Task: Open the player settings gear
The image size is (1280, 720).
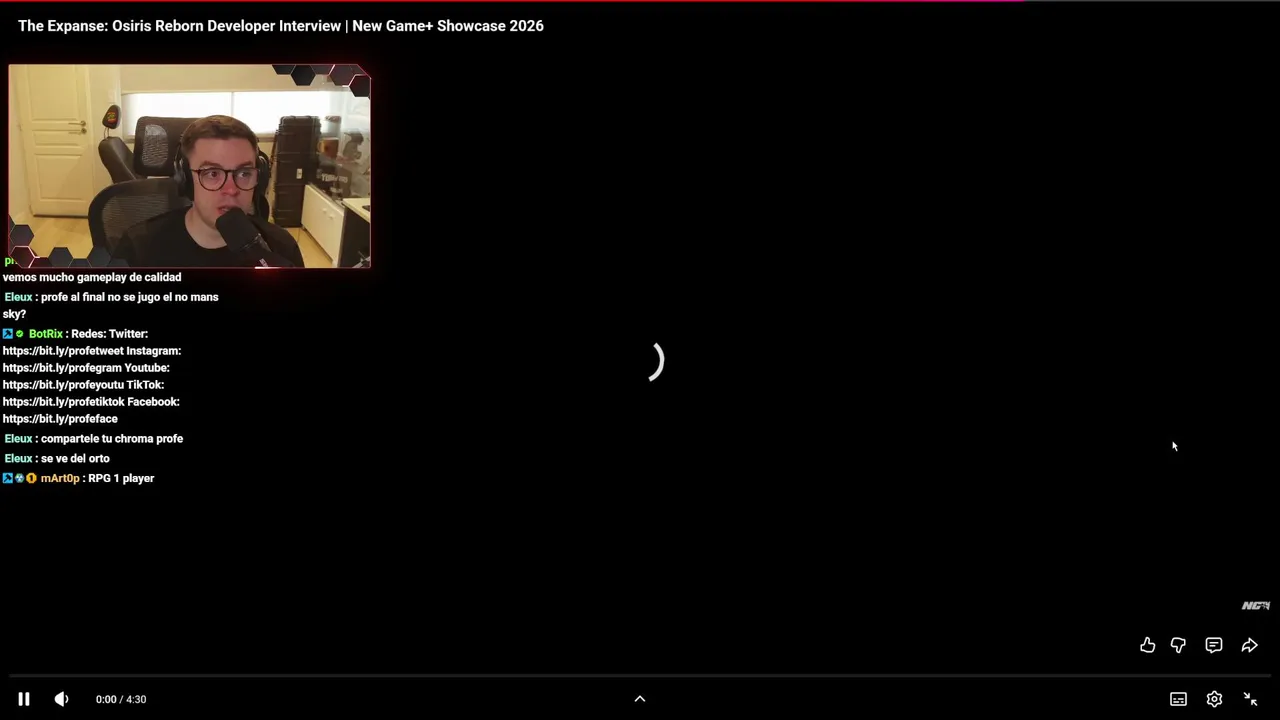Action: (1214, 699)
